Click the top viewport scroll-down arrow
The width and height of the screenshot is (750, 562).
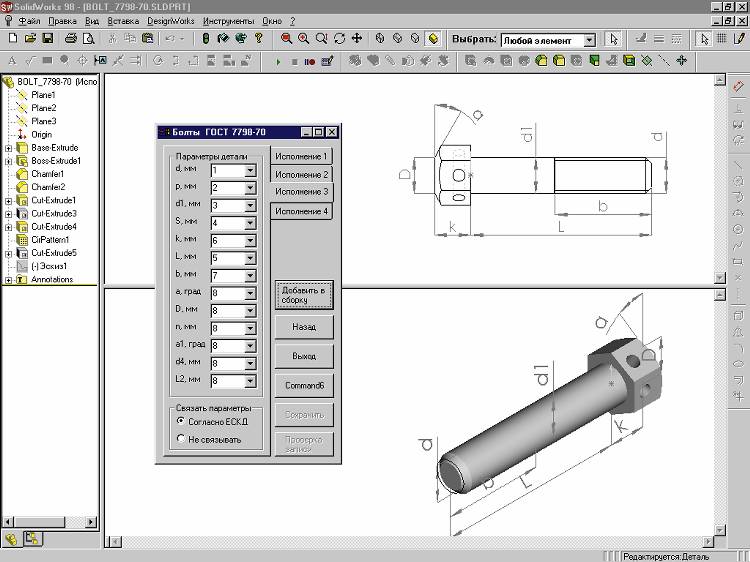pos(720,277)
